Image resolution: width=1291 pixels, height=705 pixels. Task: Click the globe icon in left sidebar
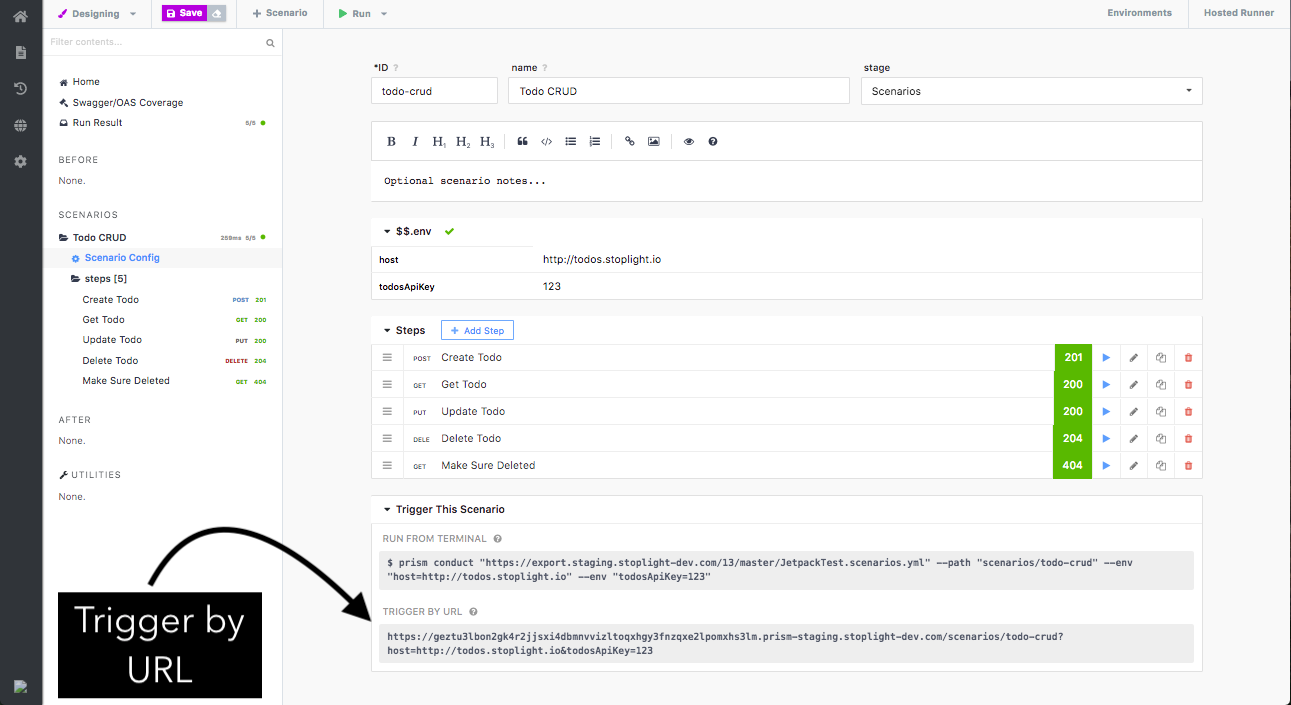20,125
